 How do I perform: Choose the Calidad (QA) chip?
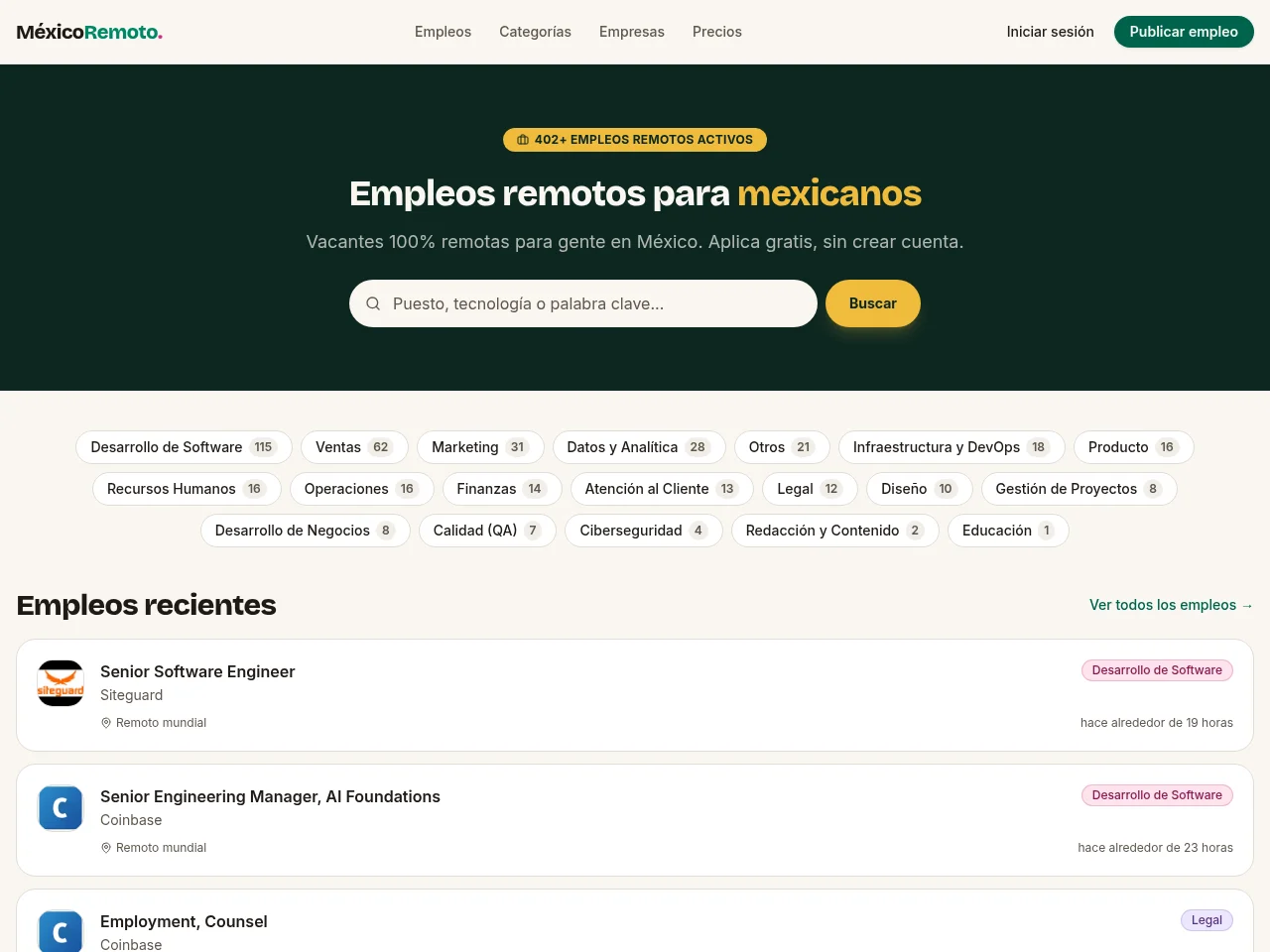coord(487,531)
